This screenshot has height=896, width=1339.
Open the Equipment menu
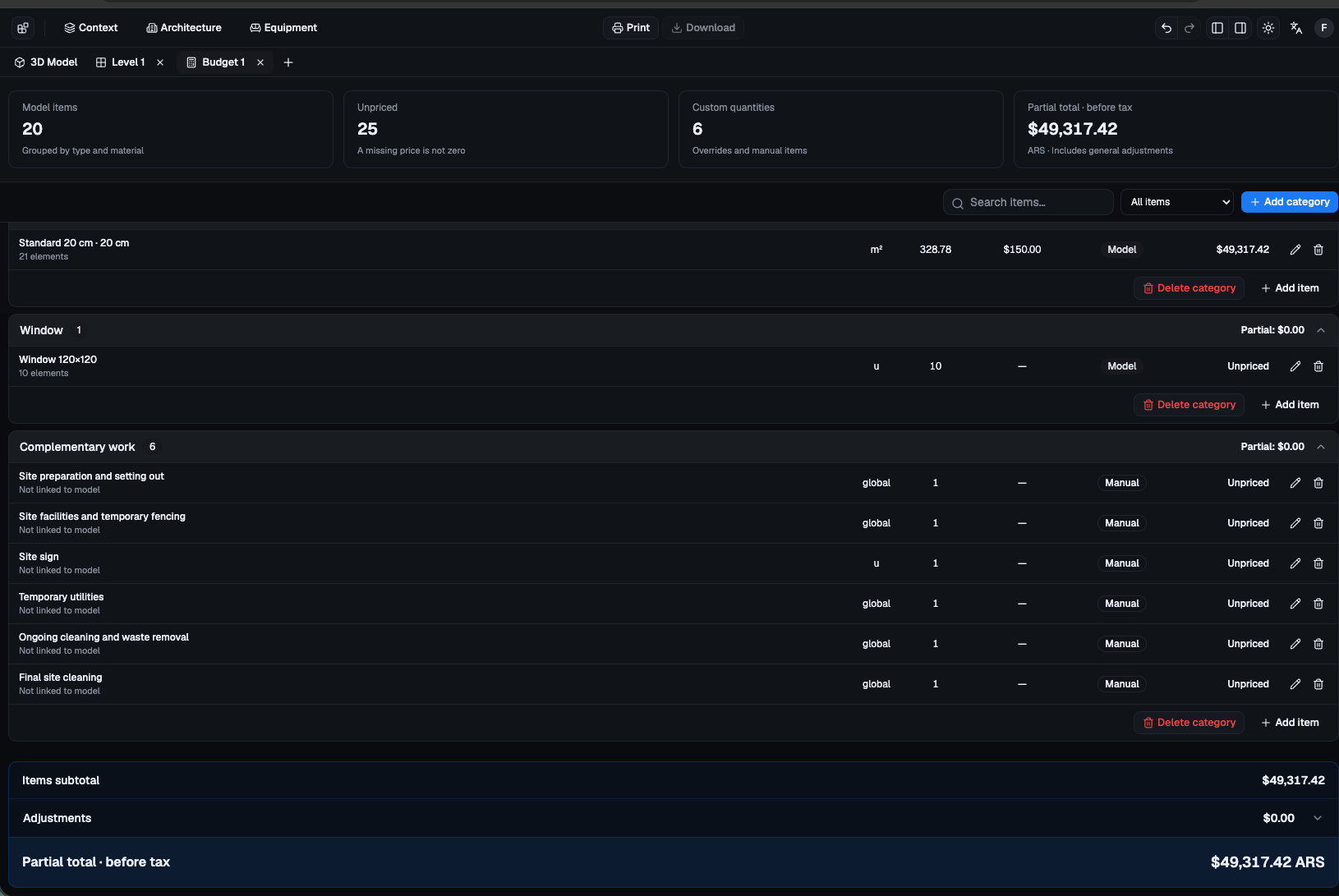[283, 28]
